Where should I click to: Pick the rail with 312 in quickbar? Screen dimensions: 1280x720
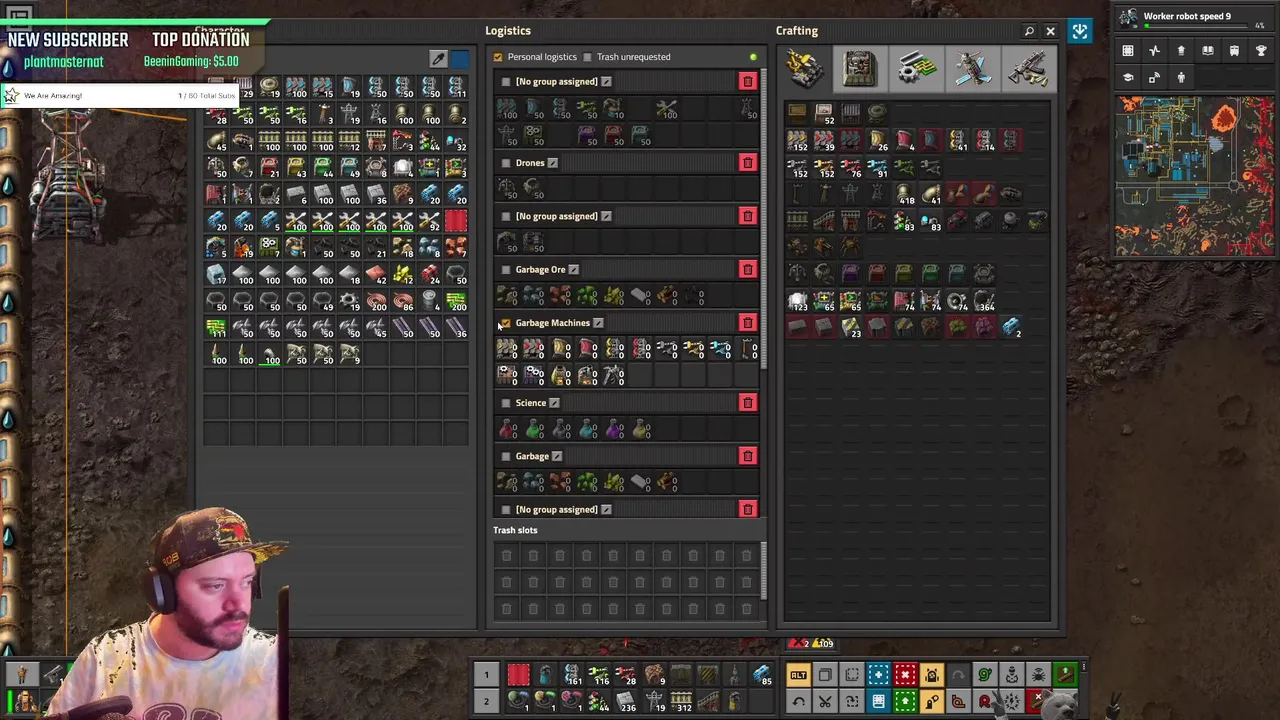pyautogui.click(x=680, y=702)
